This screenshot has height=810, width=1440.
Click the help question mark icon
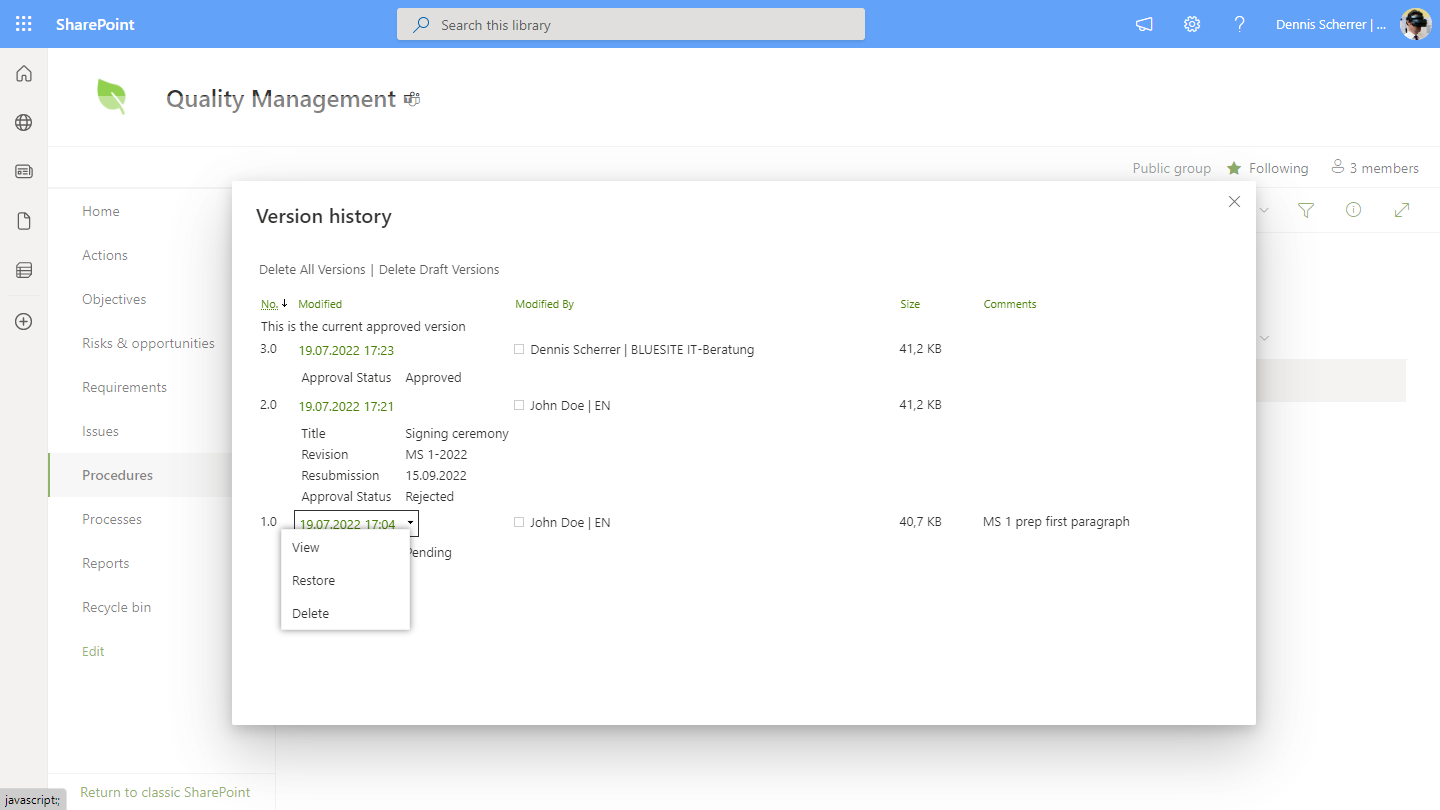[1240, 24]
